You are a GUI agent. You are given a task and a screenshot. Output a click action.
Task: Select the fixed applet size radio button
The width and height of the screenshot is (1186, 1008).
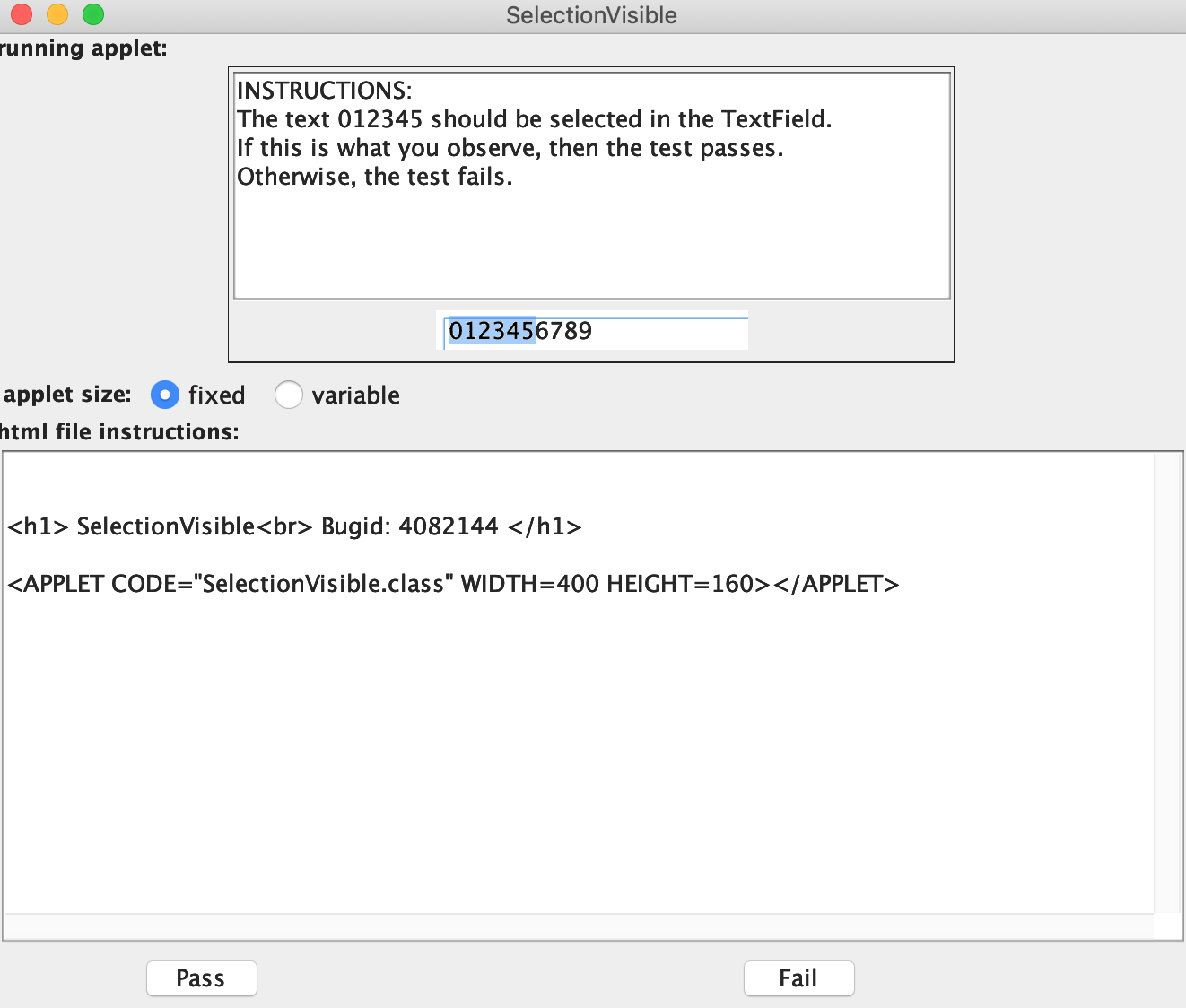pyautogui.click(x=165, y=395)
